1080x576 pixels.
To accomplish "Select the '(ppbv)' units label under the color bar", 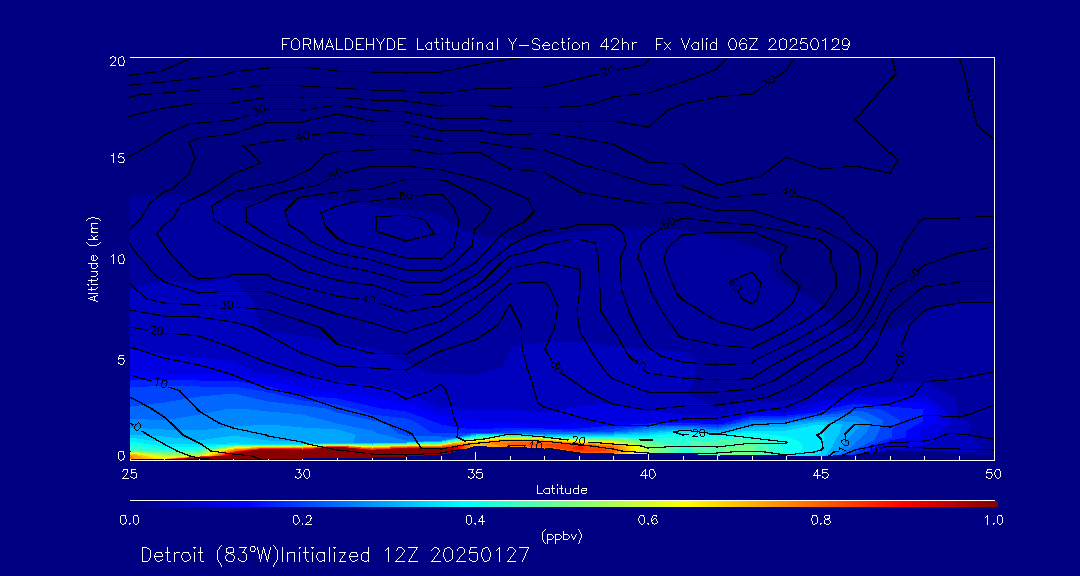I will [x=561, y=537].
